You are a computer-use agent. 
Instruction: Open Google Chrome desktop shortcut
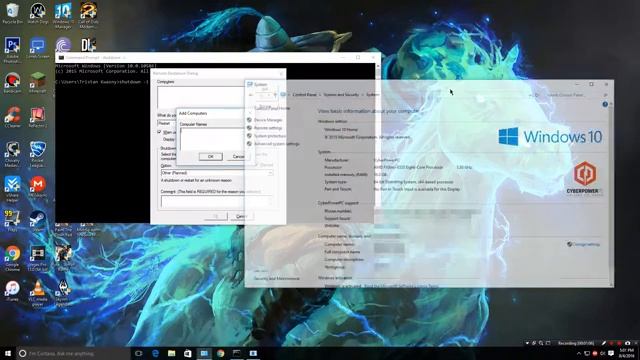coord(12,258)
